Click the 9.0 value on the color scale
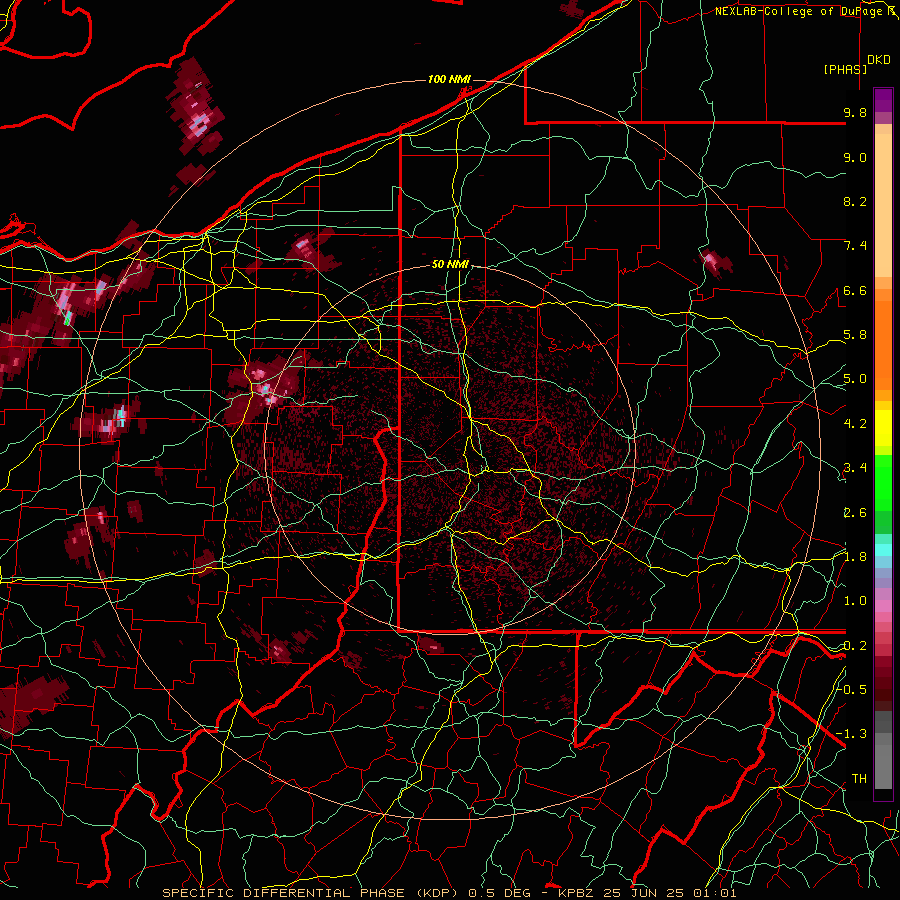The image size is (900, 900). pyautogui.click(x=855, y=157)
